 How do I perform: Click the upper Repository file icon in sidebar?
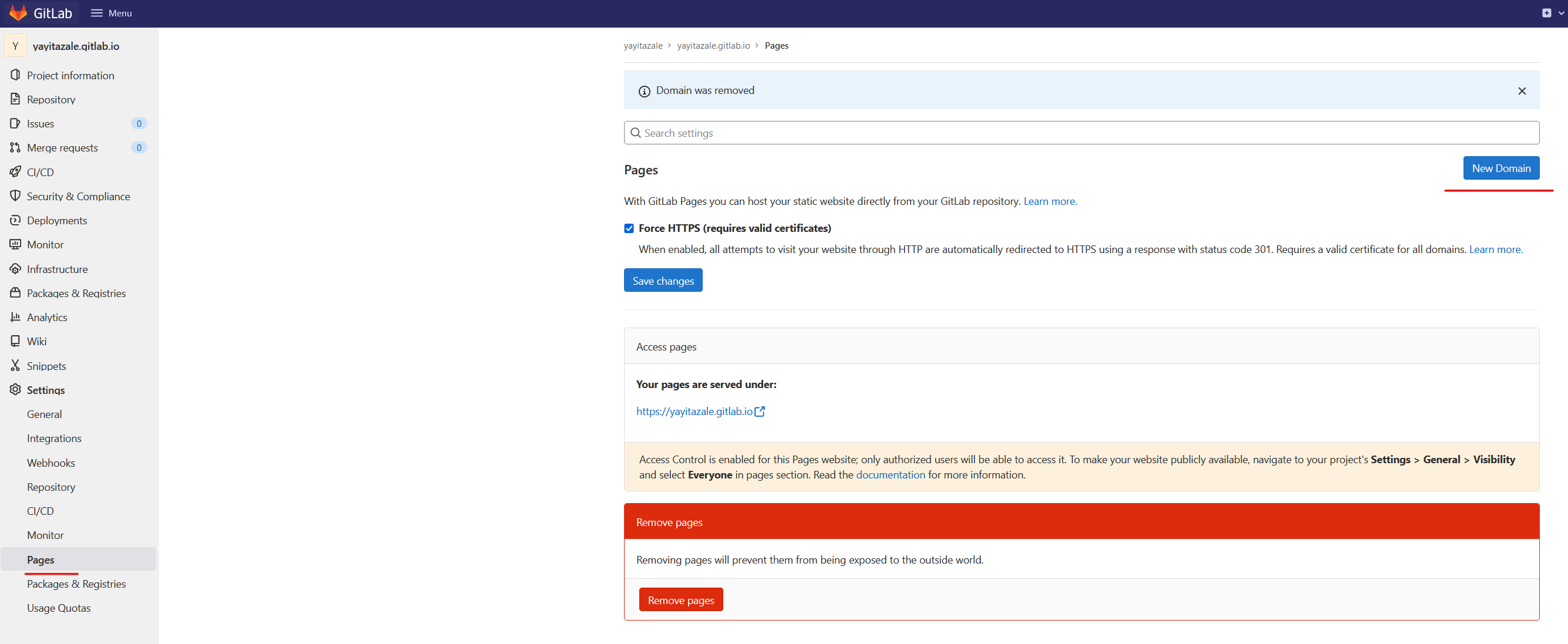(x=15, y=99)
